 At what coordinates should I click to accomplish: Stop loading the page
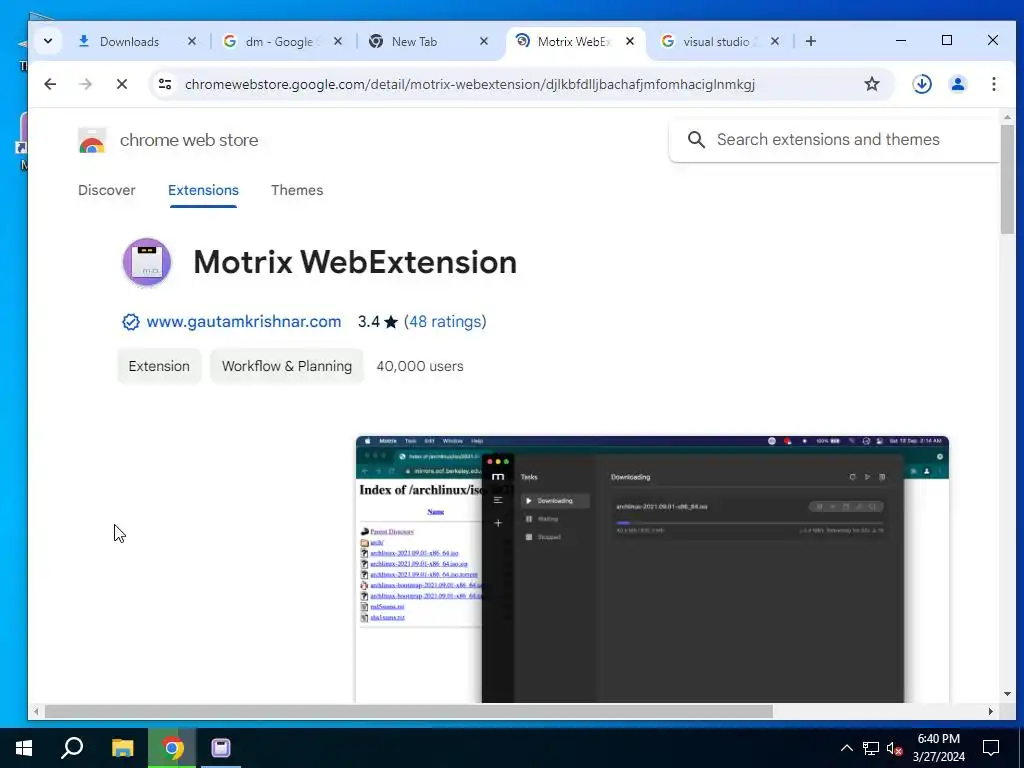pos(121,84)
